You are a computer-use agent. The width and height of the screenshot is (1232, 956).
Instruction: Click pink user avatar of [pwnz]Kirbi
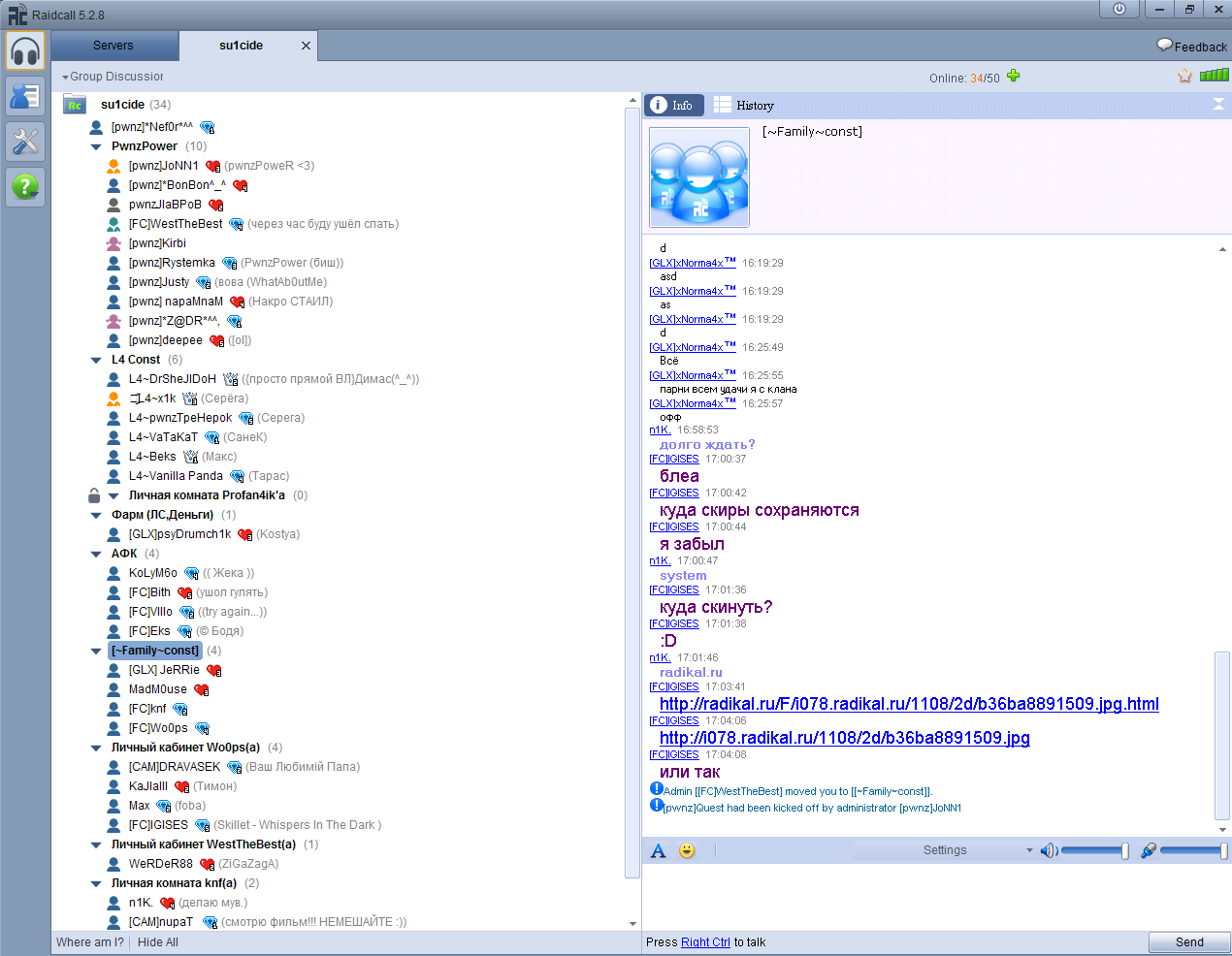coord(113,243)
